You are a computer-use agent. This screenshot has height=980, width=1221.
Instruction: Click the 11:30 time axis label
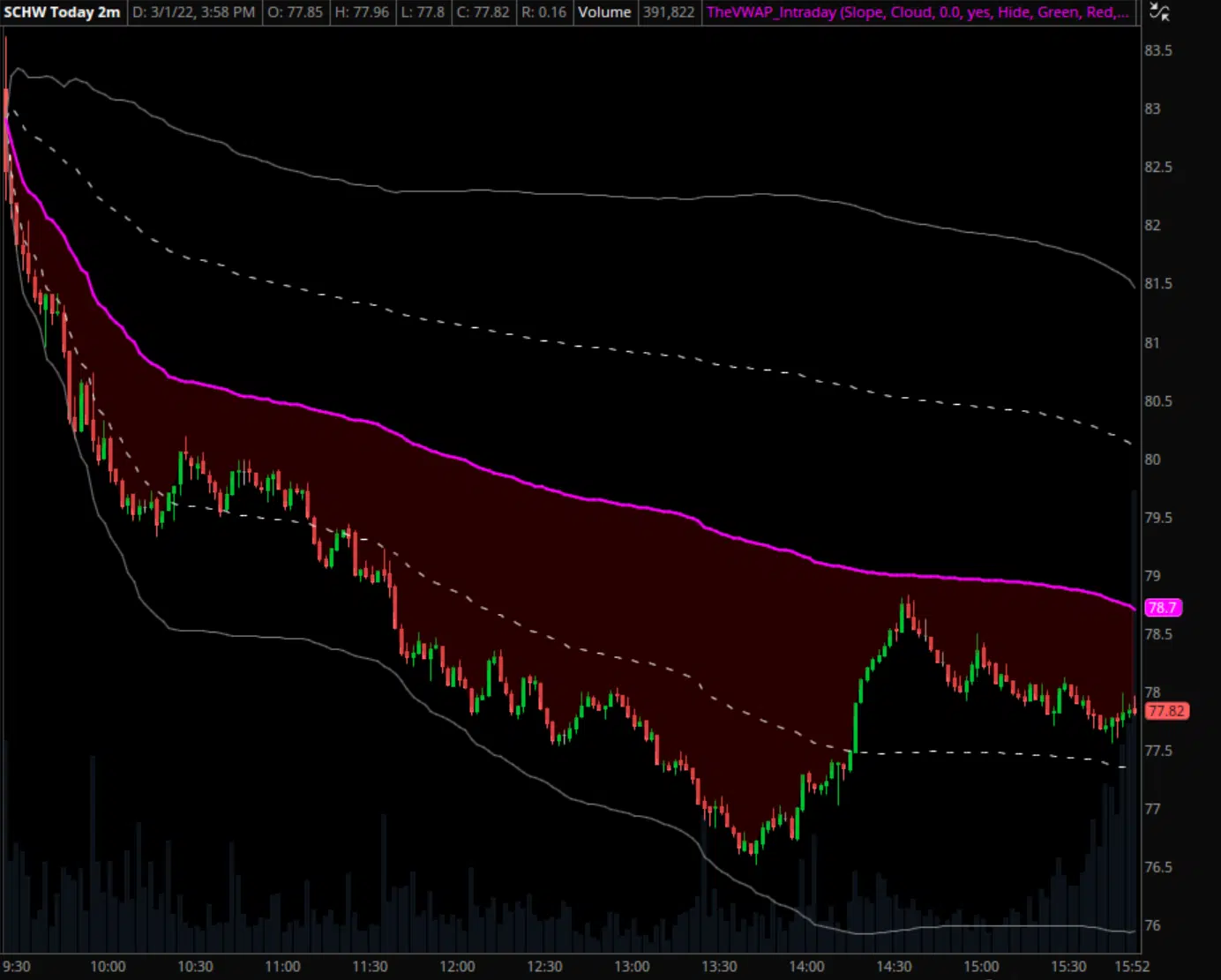[x=370, y=966]
